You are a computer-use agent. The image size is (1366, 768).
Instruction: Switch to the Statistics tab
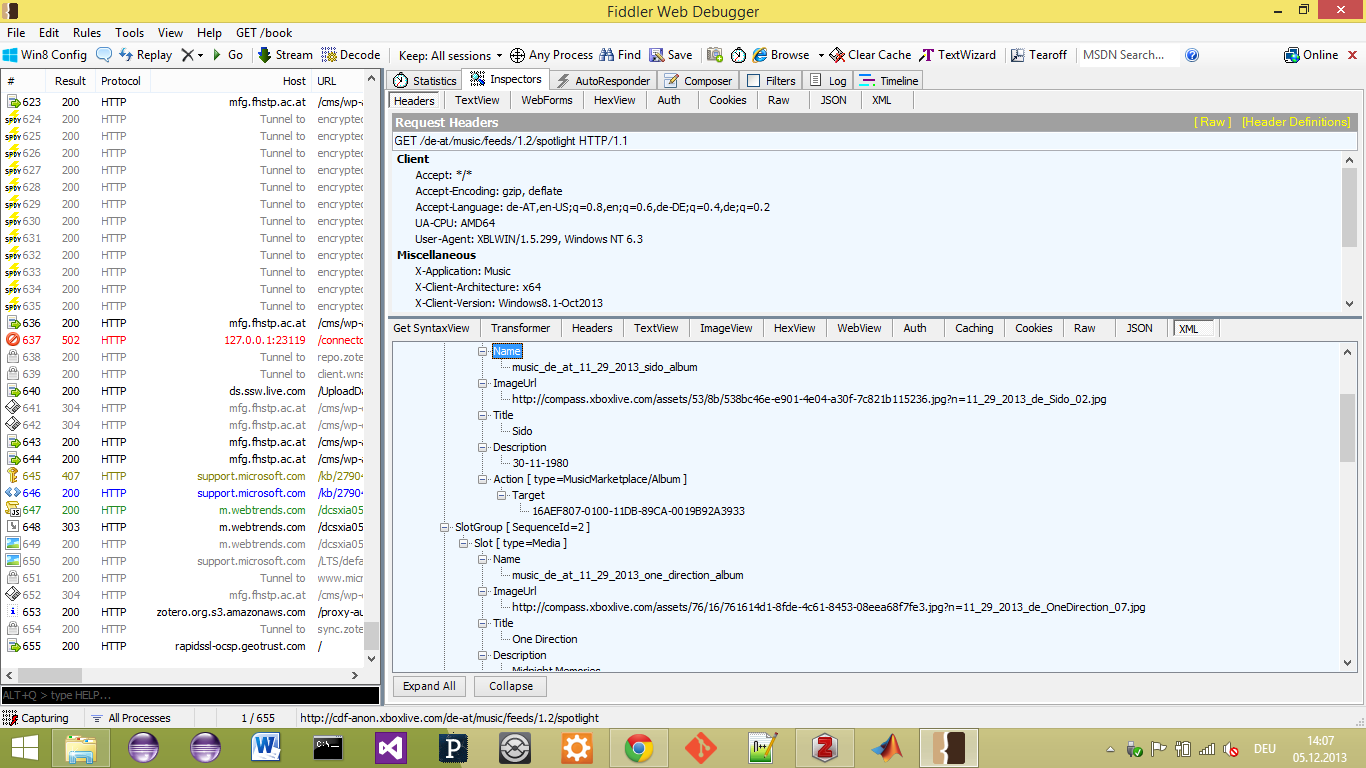(x=425, y=81)
